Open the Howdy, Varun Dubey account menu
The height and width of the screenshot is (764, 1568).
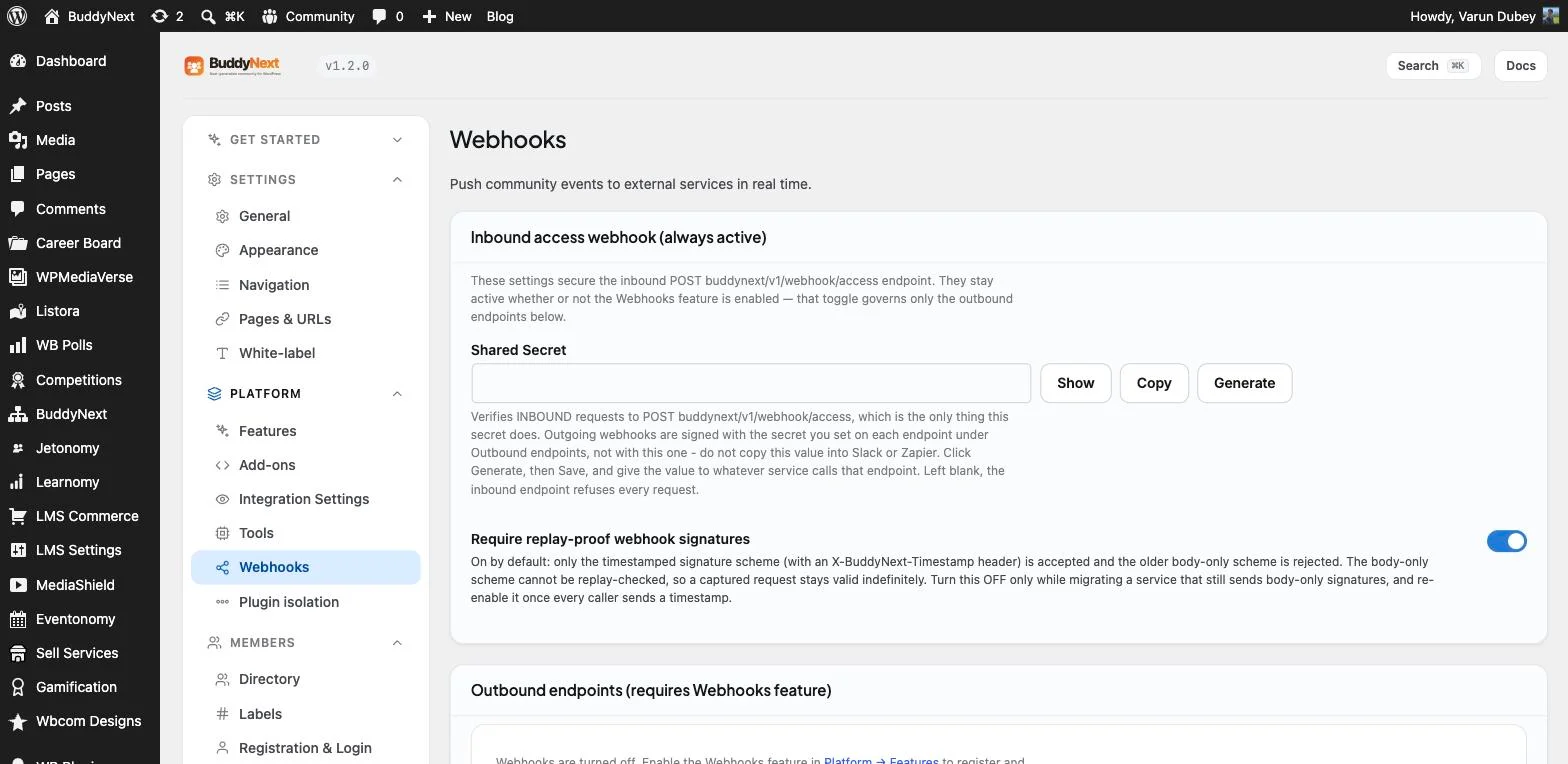1484,16
